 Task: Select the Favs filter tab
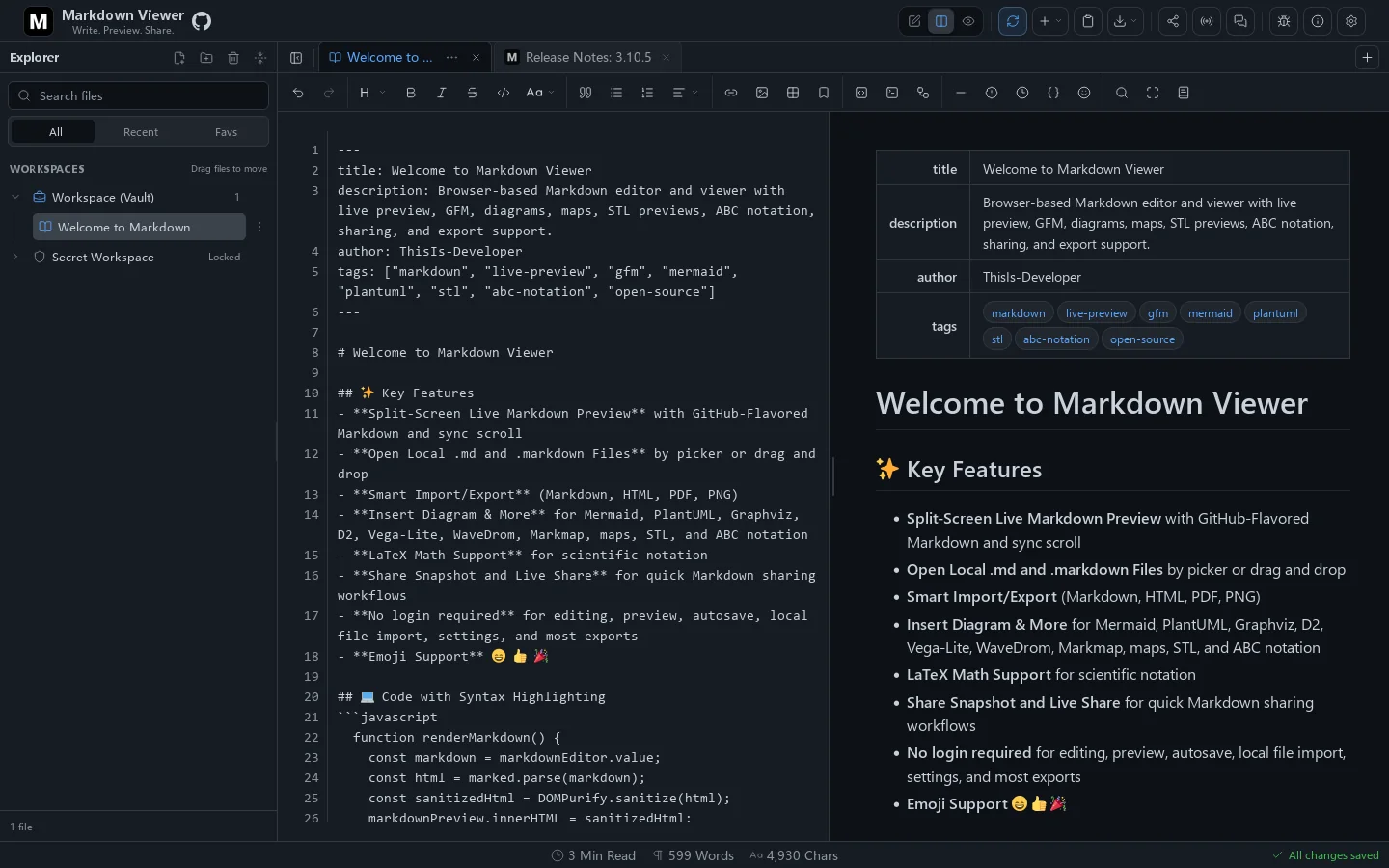pyautogui.click(x=226, y=132)
